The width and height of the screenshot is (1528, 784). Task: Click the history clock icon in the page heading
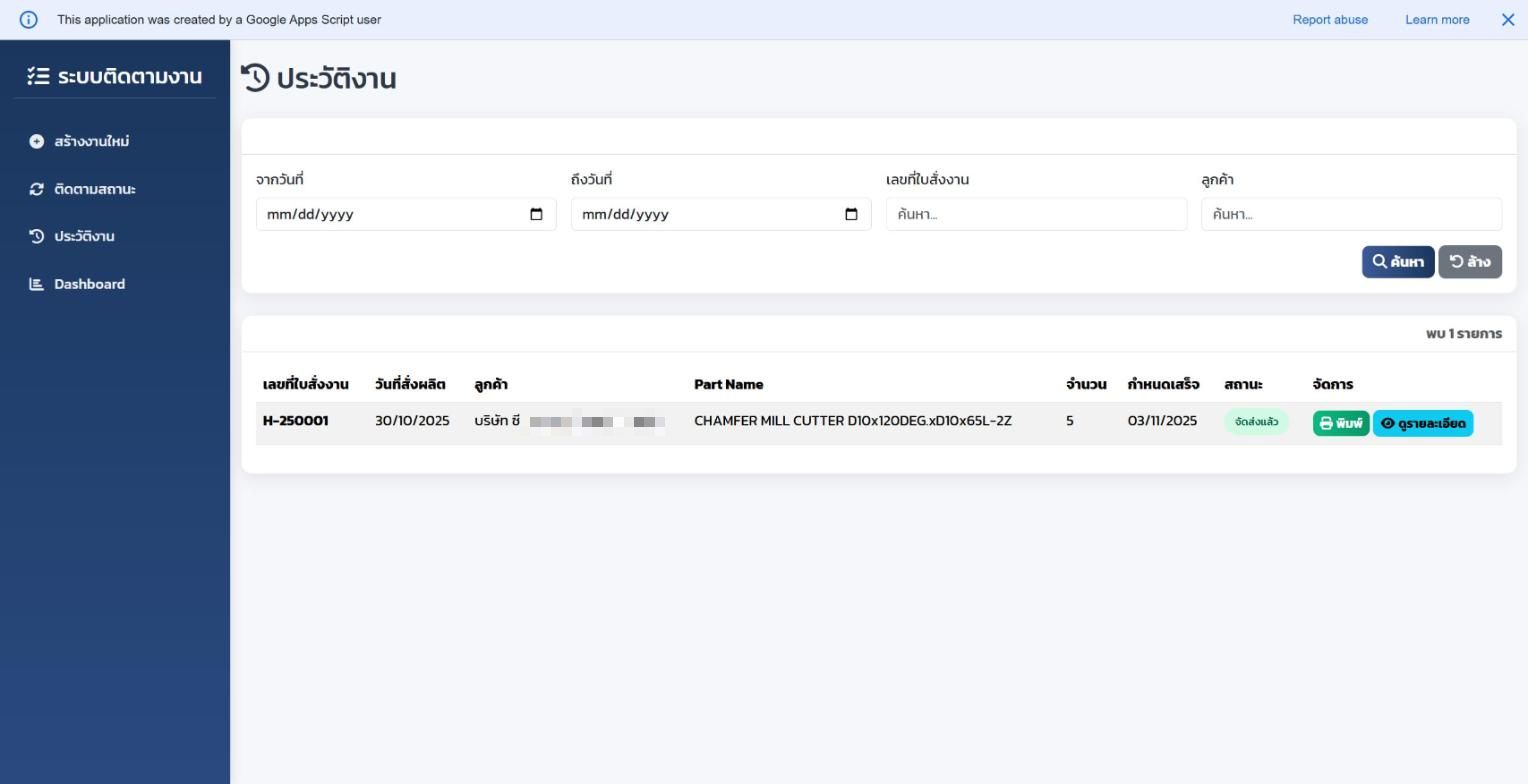(x=256, y=78)
